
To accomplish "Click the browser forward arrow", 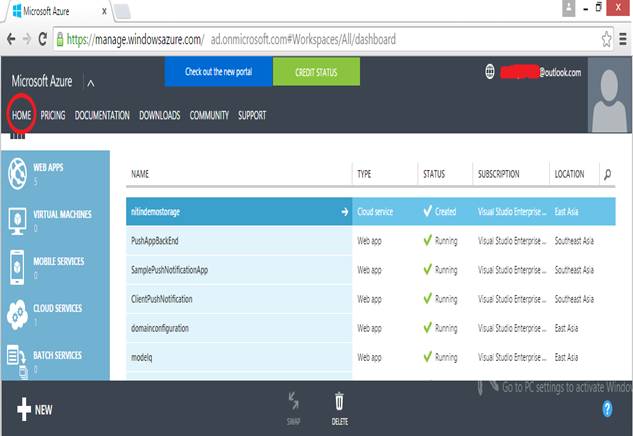I will [27, 39].
